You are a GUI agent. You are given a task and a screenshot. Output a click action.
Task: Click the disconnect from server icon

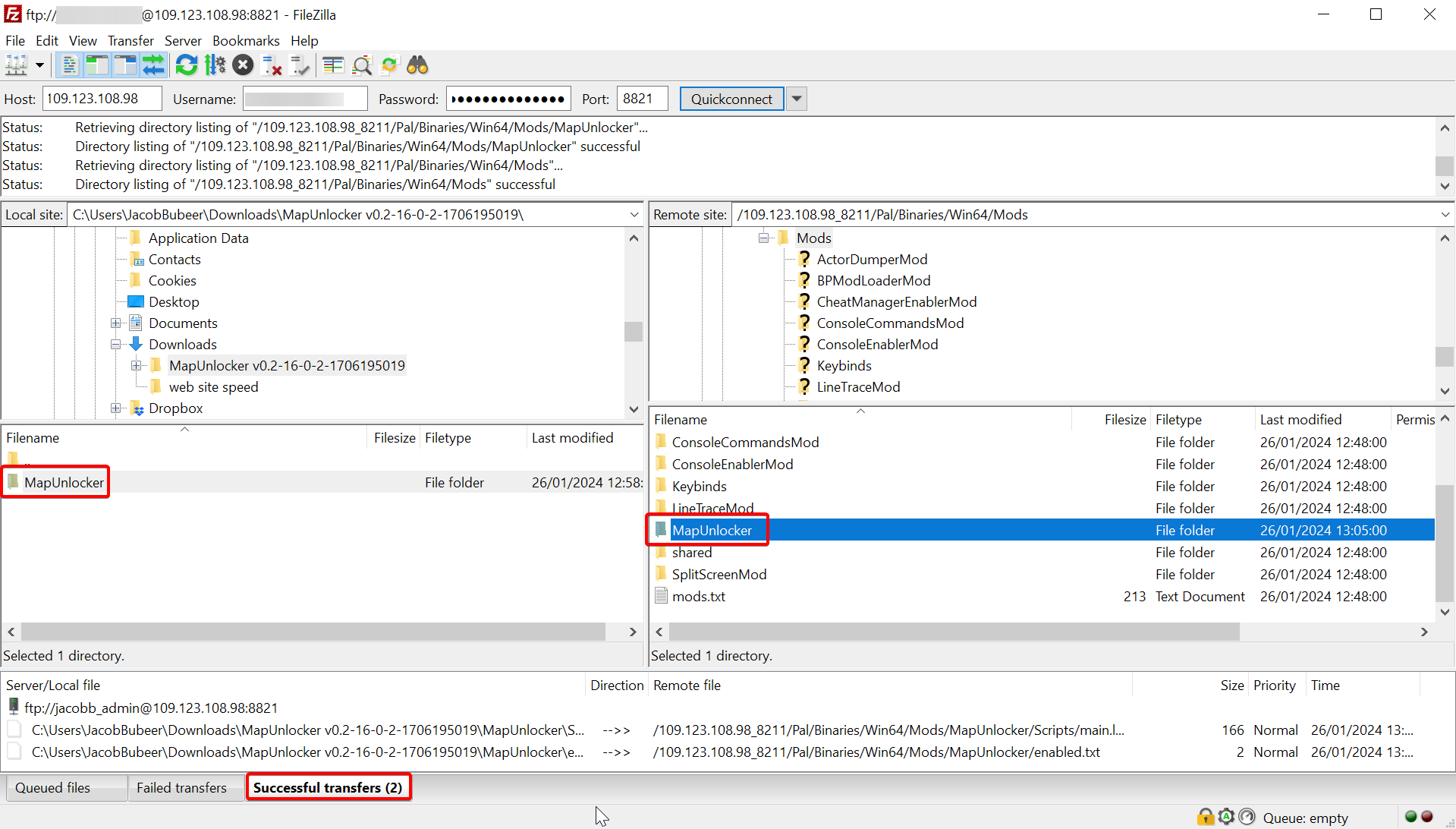tap(272, 66)
